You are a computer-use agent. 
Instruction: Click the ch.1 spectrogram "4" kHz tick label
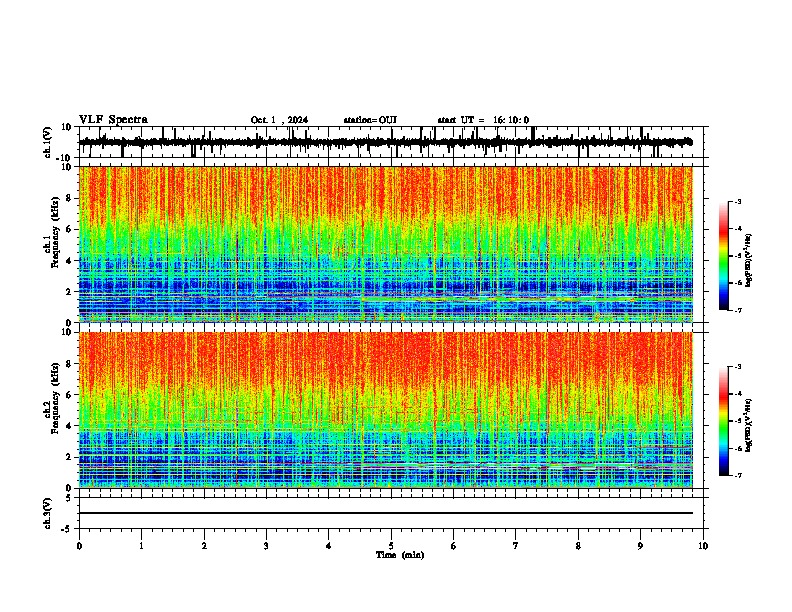(x=69, y=261)
